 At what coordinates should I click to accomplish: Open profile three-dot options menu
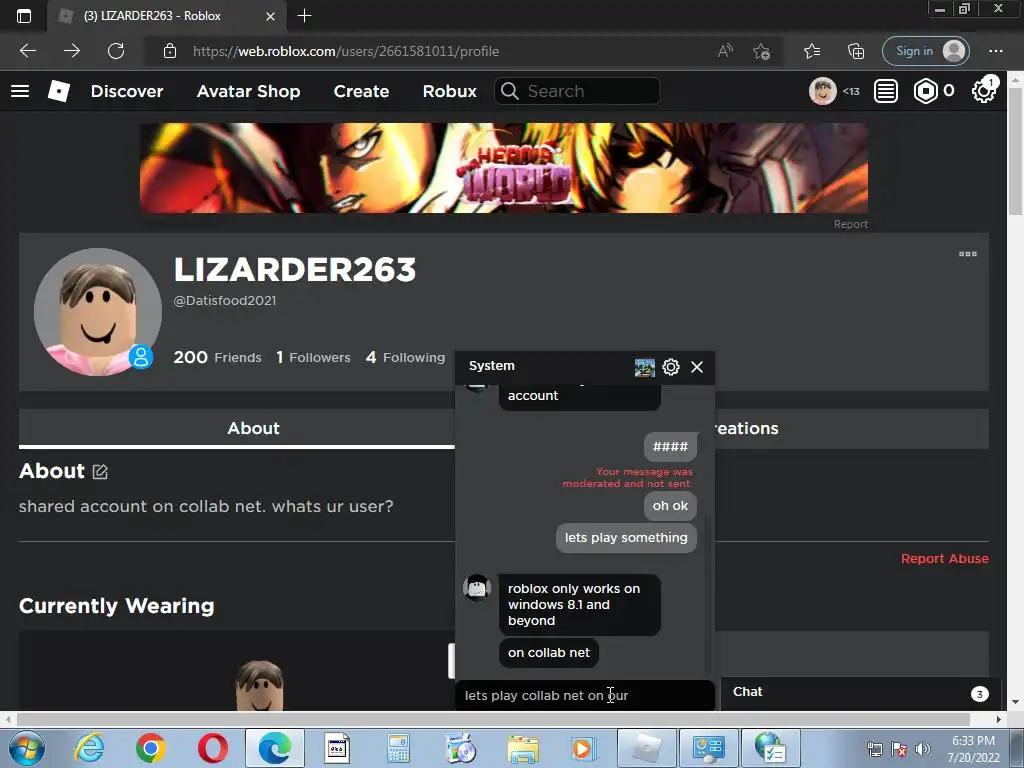click(967, 254)
